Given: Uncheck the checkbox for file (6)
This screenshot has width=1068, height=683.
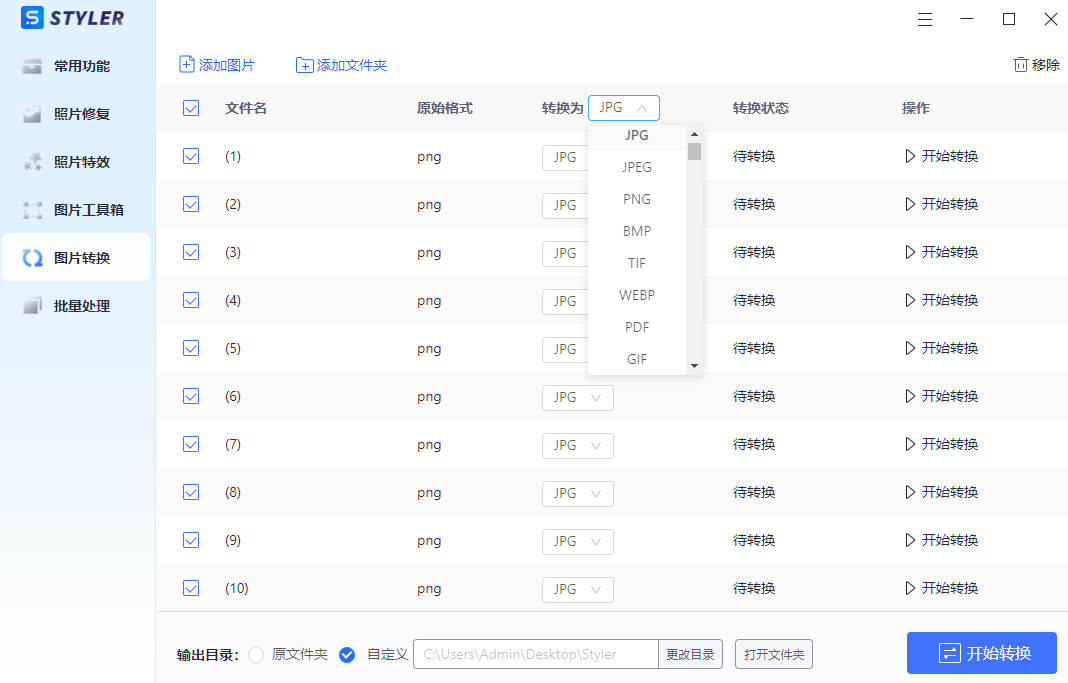Looking at the screenshot, I should (191, 396).
